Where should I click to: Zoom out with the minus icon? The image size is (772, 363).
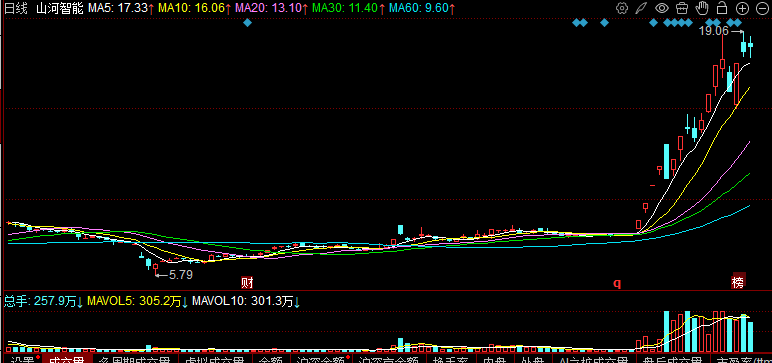point(761,8)
